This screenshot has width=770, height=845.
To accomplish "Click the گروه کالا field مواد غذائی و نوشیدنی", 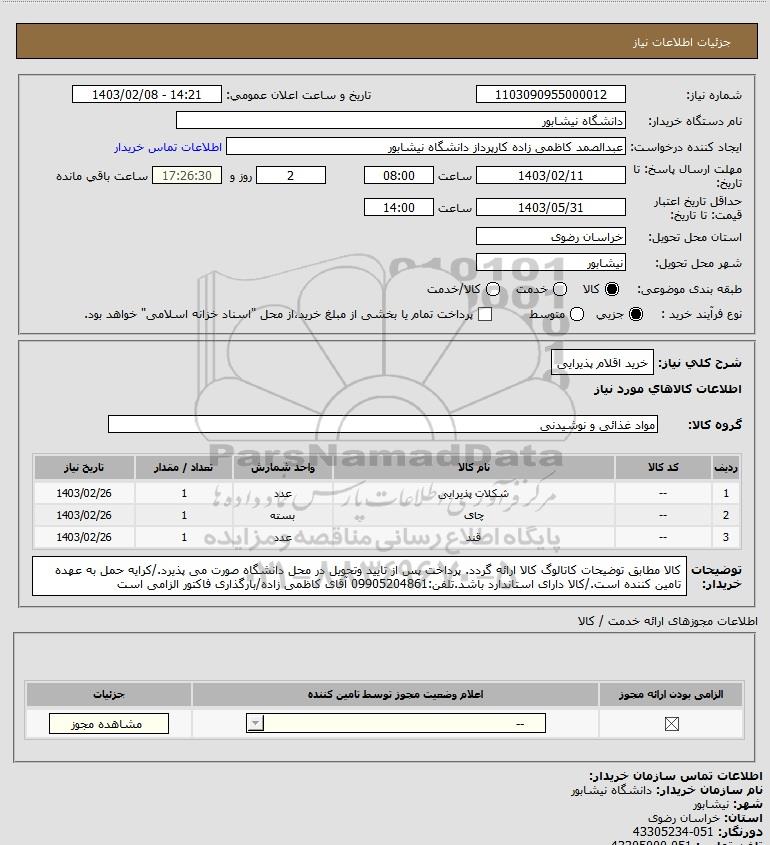I will tap(383, 424).
